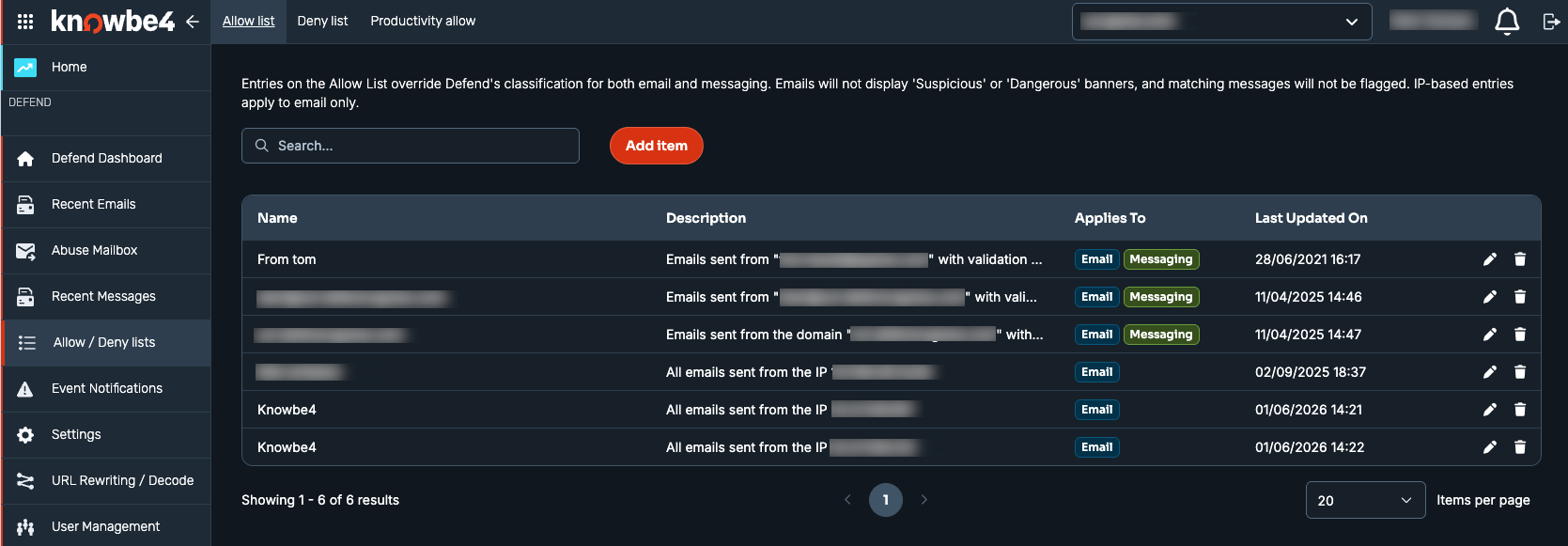
Task: Open the apps grid launcher icon
Action: (x=25, y=21)
